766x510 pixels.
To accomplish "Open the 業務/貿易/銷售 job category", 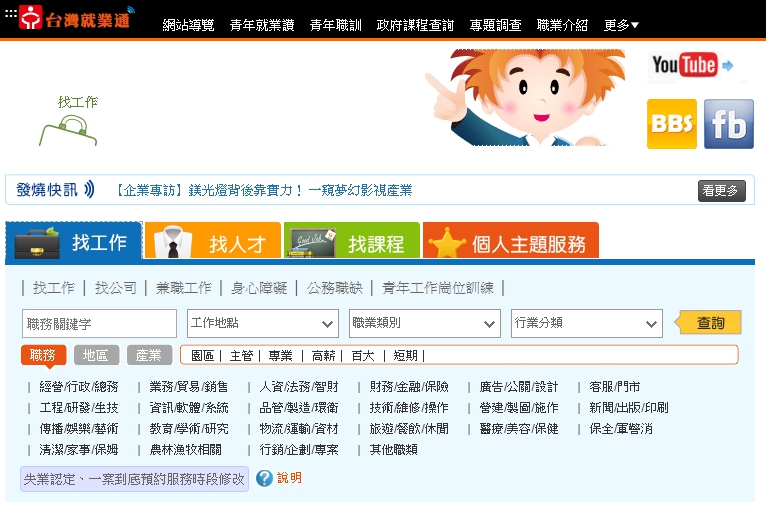I will tap(189, 387).
